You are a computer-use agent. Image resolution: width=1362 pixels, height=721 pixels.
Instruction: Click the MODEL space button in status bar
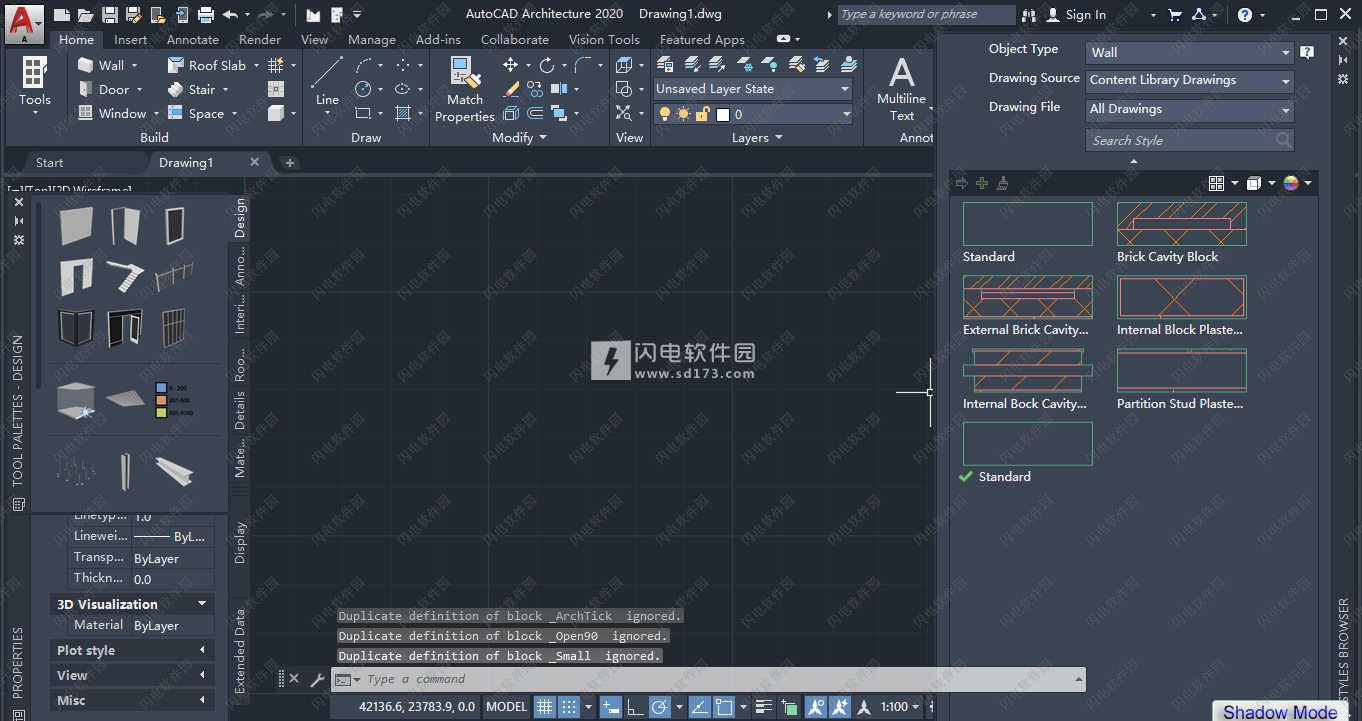coord(506,707)
